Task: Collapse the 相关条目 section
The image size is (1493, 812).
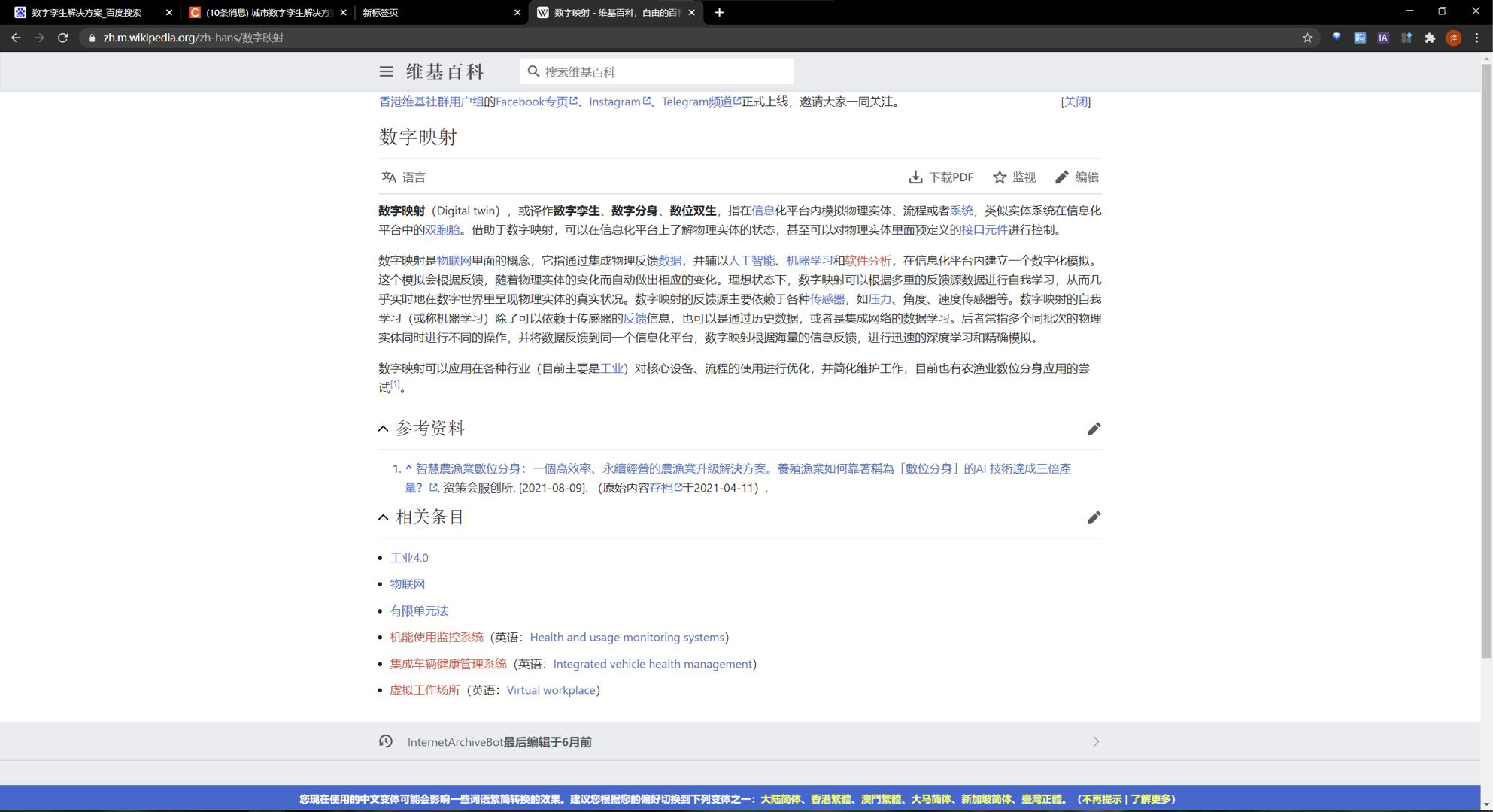Action: pyautogui.click(x=384, y=517)
